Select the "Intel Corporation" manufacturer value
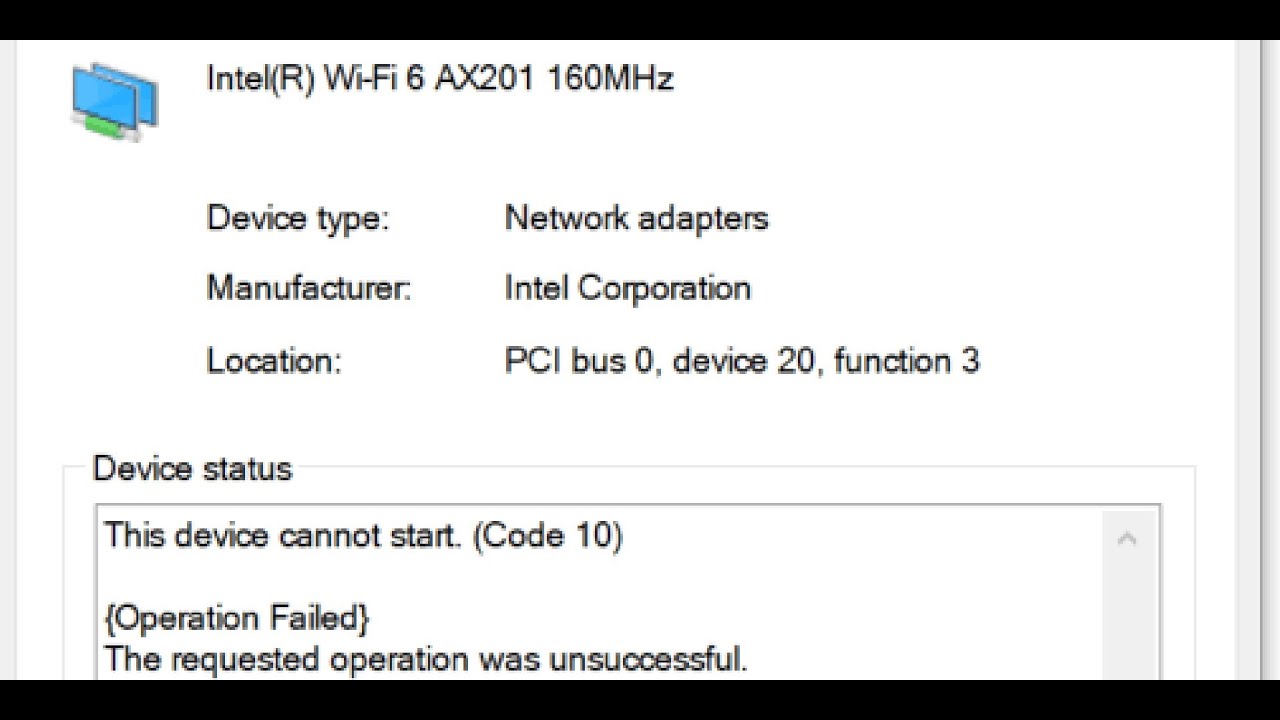 click(627, 289)
